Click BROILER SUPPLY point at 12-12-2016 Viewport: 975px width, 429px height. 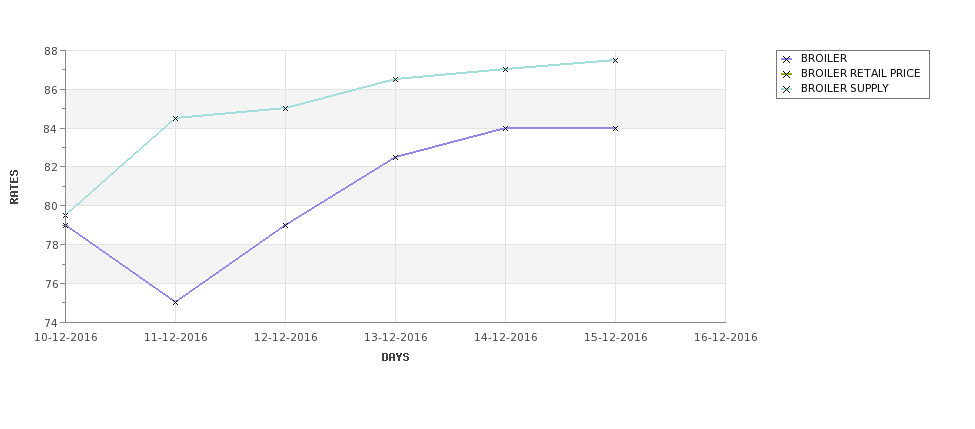click(x=285, y=108)
